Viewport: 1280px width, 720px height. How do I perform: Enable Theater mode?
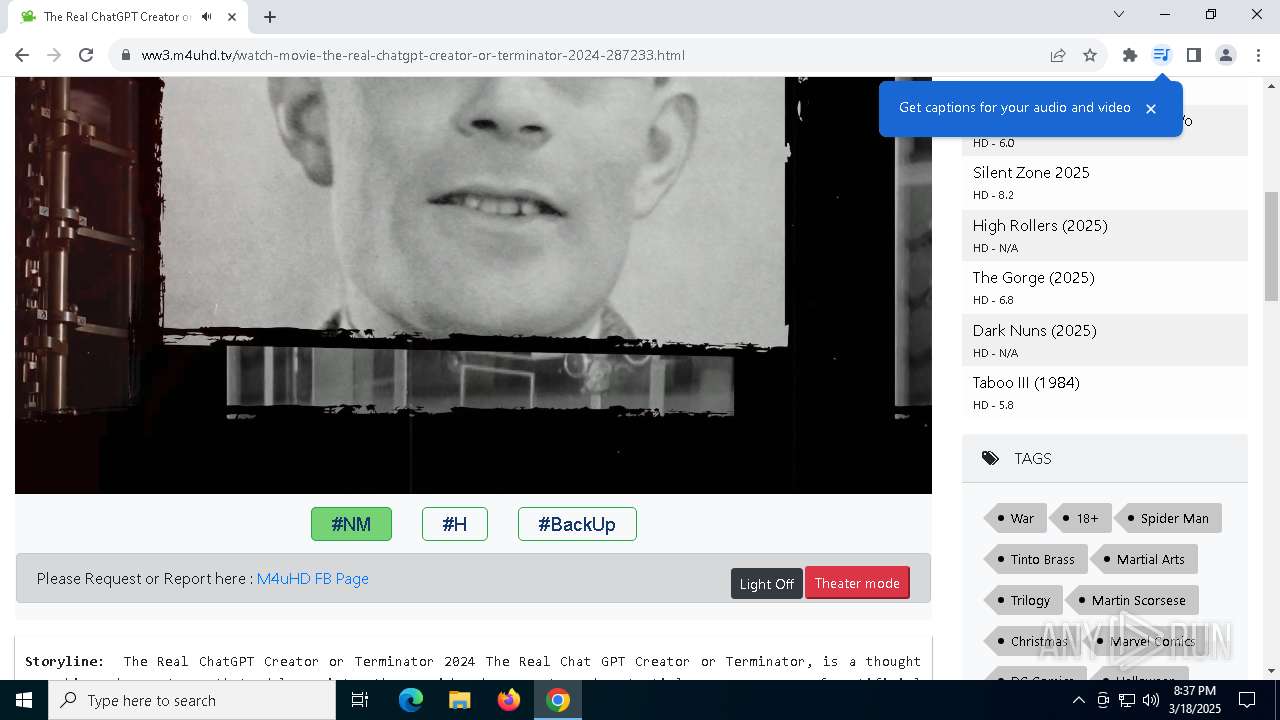click(857, 583)
